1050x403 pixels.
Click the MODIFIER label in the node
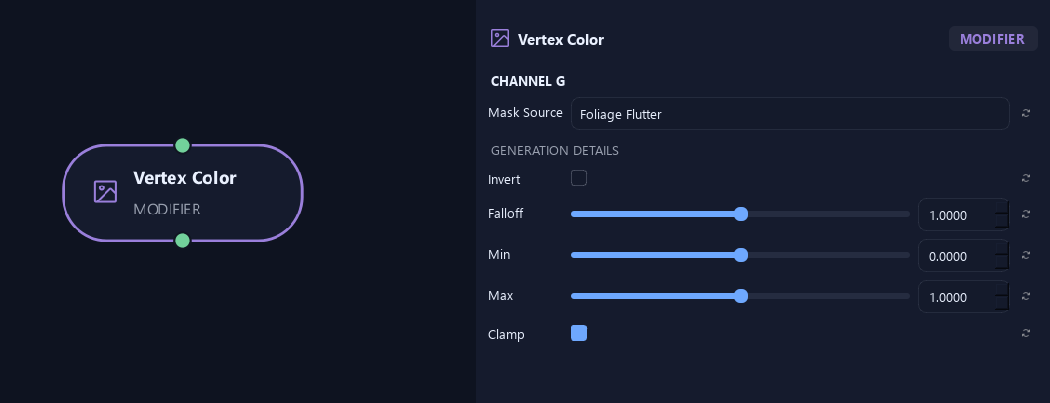coord(167,209)
